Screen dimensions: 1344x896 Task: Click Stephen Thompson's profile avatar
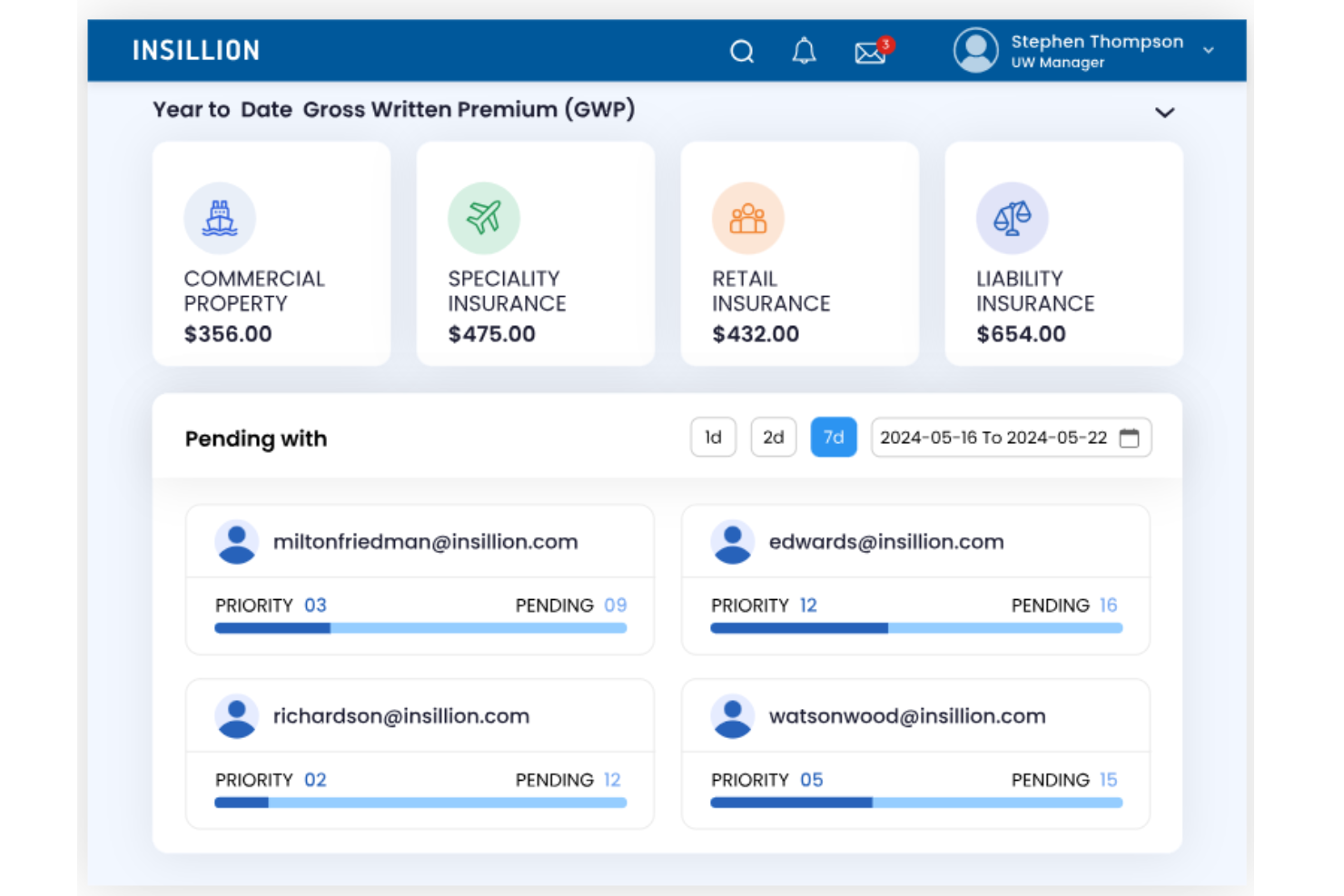coord(976,50)
